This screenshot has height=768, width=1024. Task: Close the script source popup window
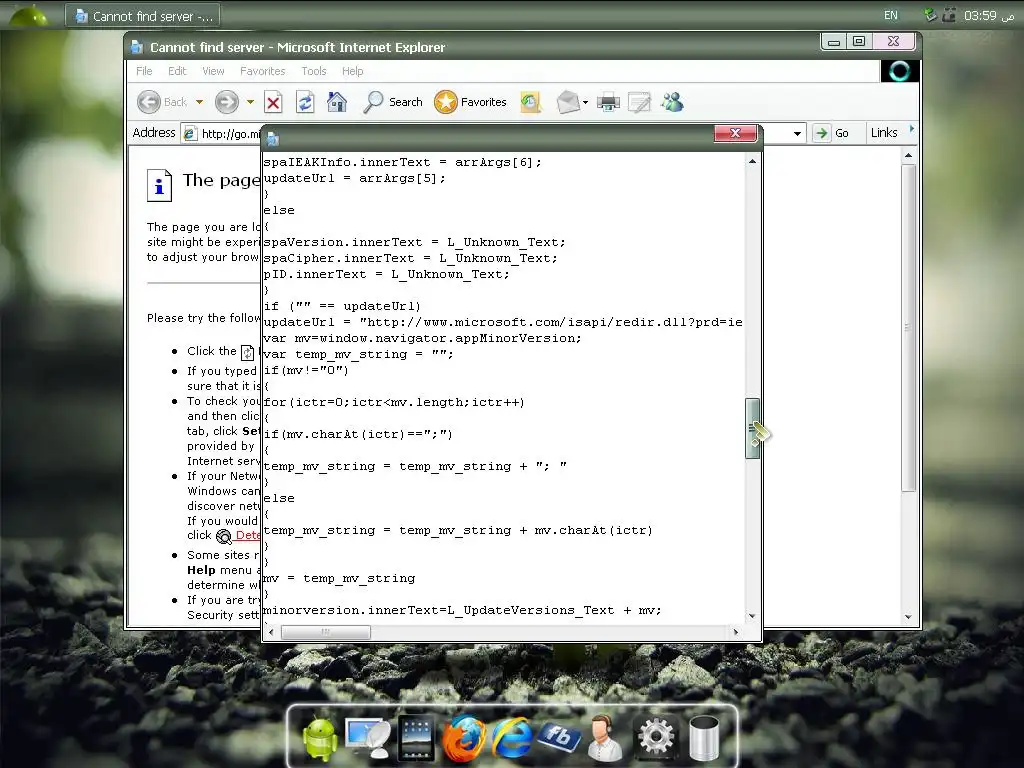click(x=735, y=133)
